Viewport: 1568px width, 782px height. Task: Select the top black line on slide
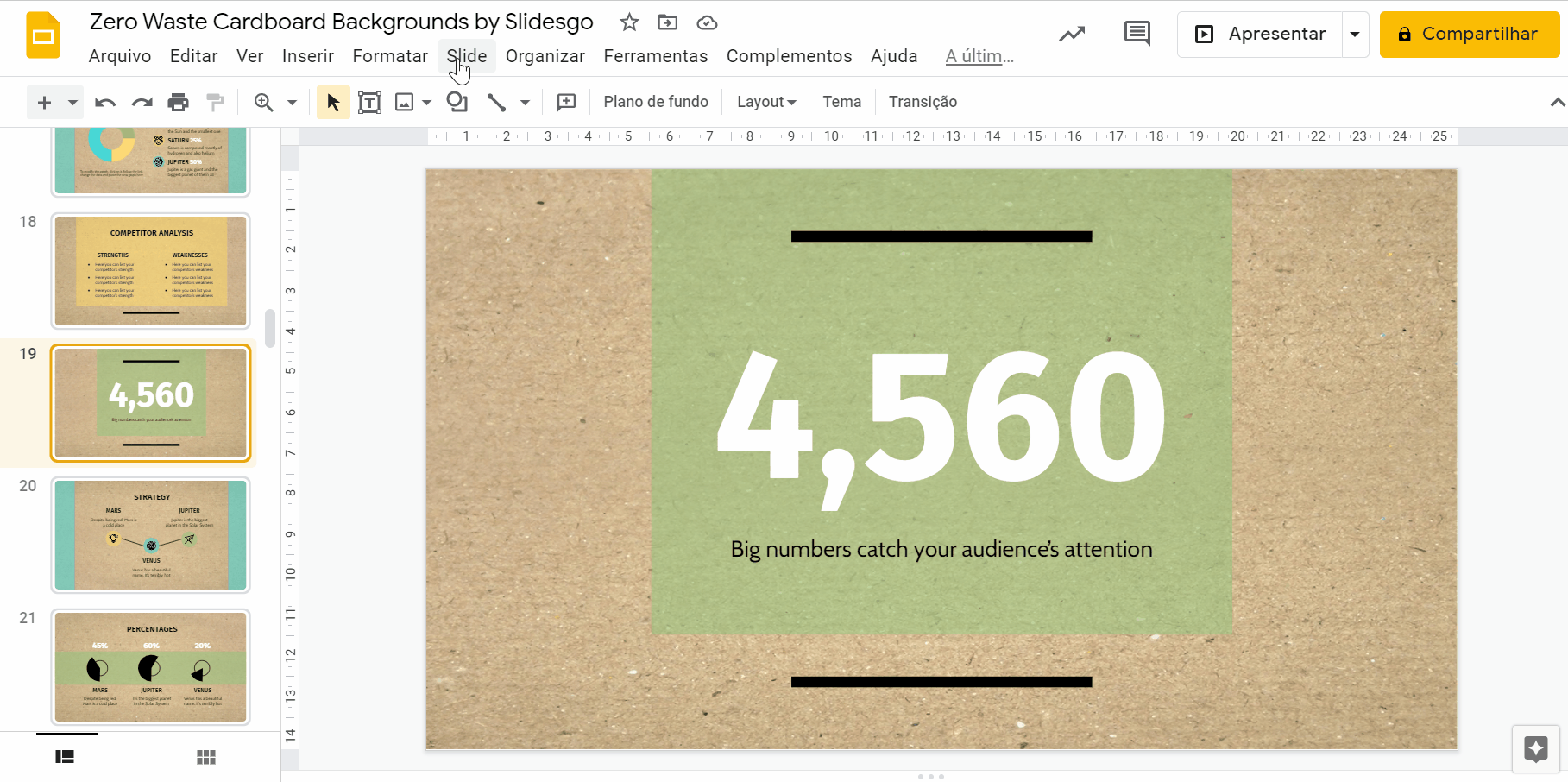point(941,236)
